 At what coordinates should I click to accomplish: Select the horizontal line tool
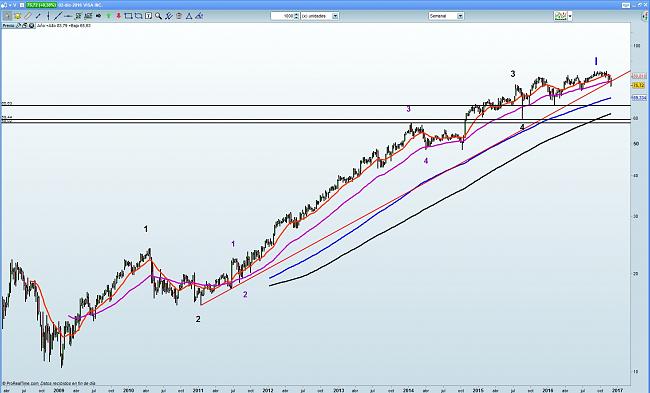tap(68, 16)
